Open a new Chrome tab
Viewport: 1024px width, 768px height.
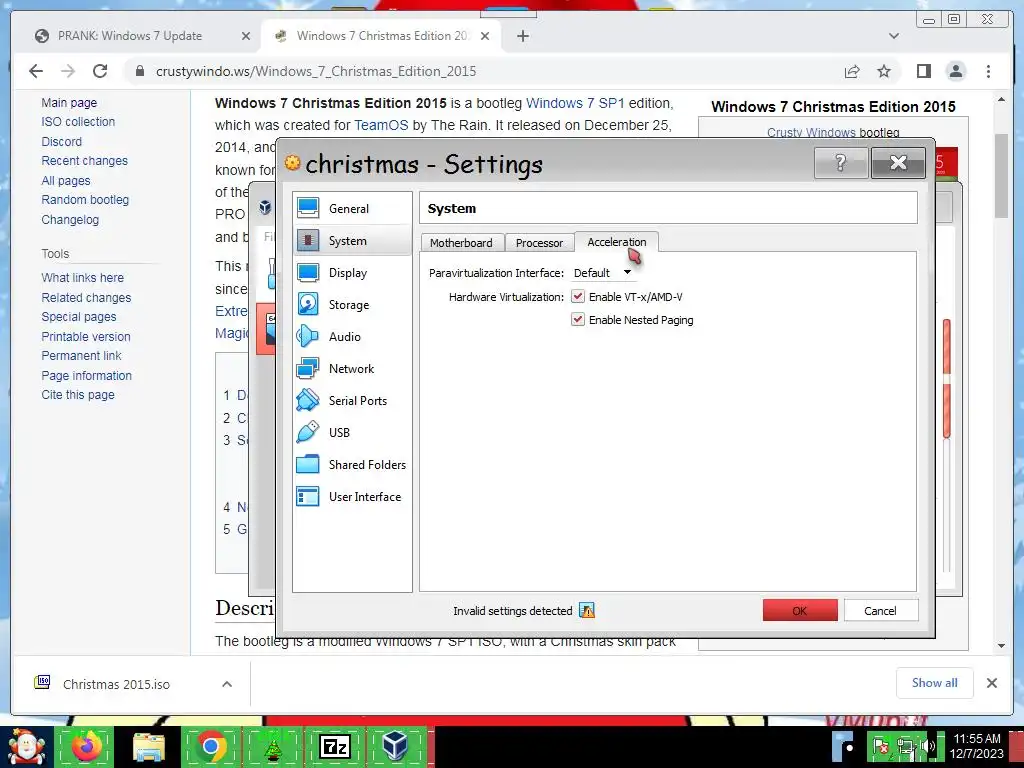[522, 36]
